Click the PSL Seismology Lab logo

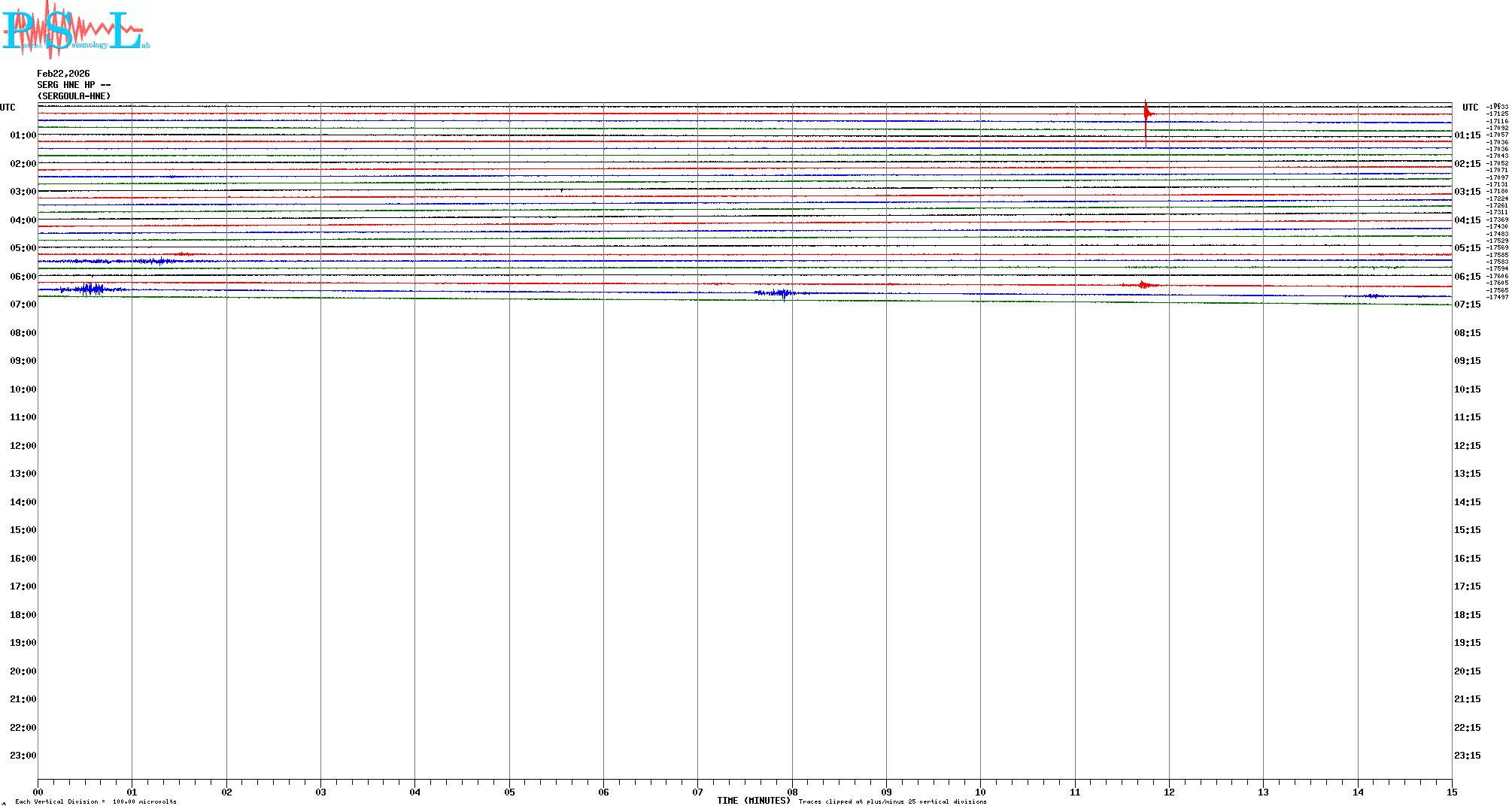[x=75, y=30]
